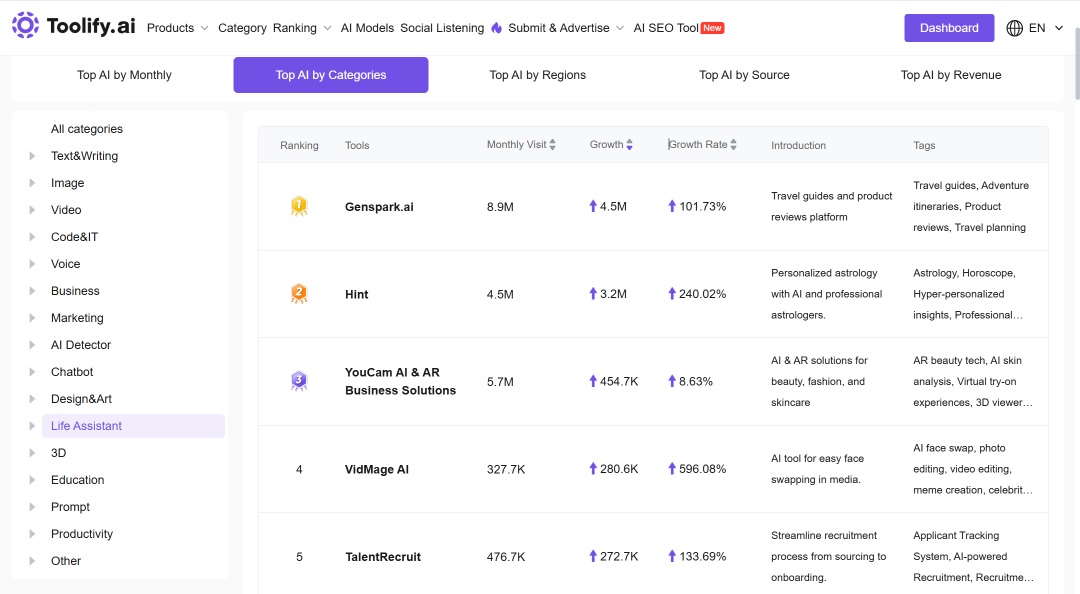Click the globe language icon
This screenshot has width=1080, height=594.
[x=1014, y=28]
